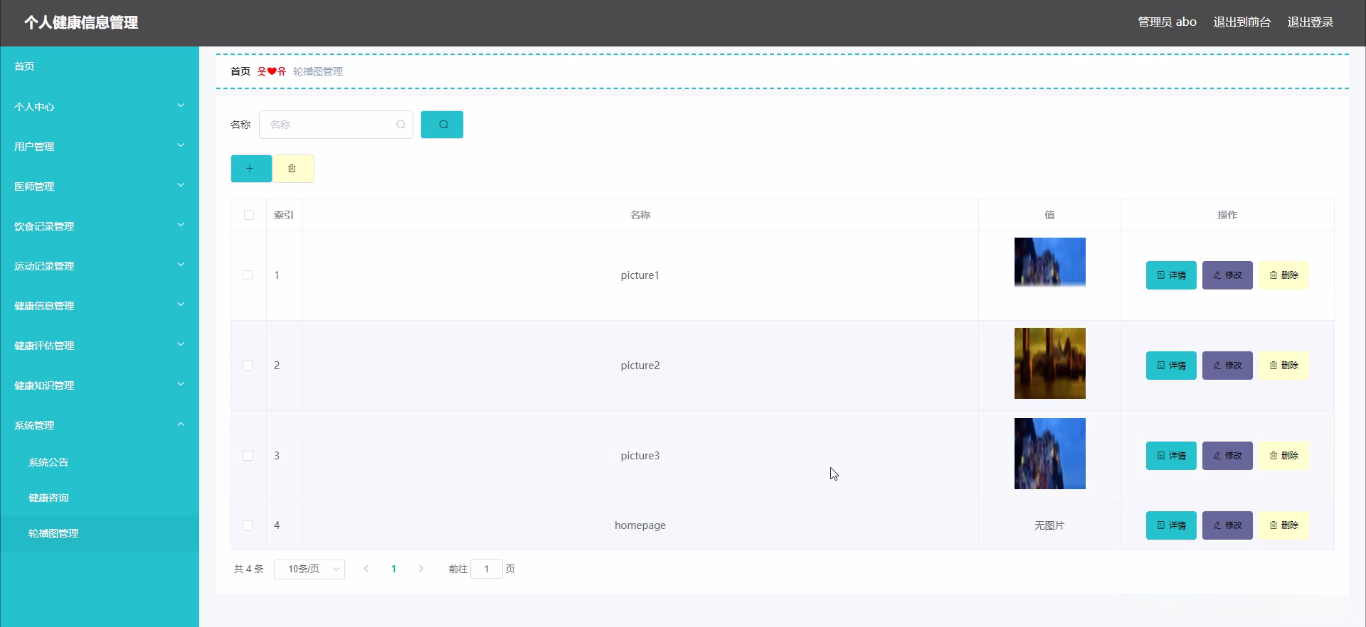
Task: Click 删除 delete button for picture1
Action: (1283, 275)
